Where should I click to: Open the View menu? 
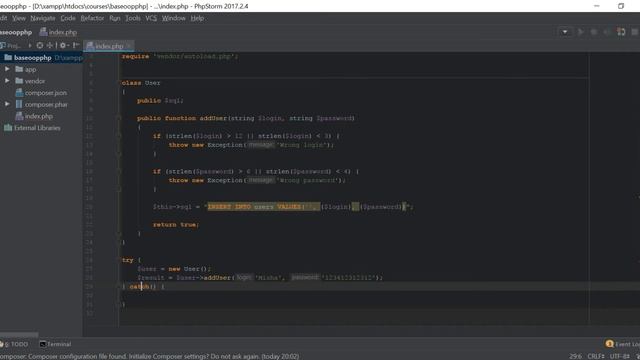coord(19,18)
